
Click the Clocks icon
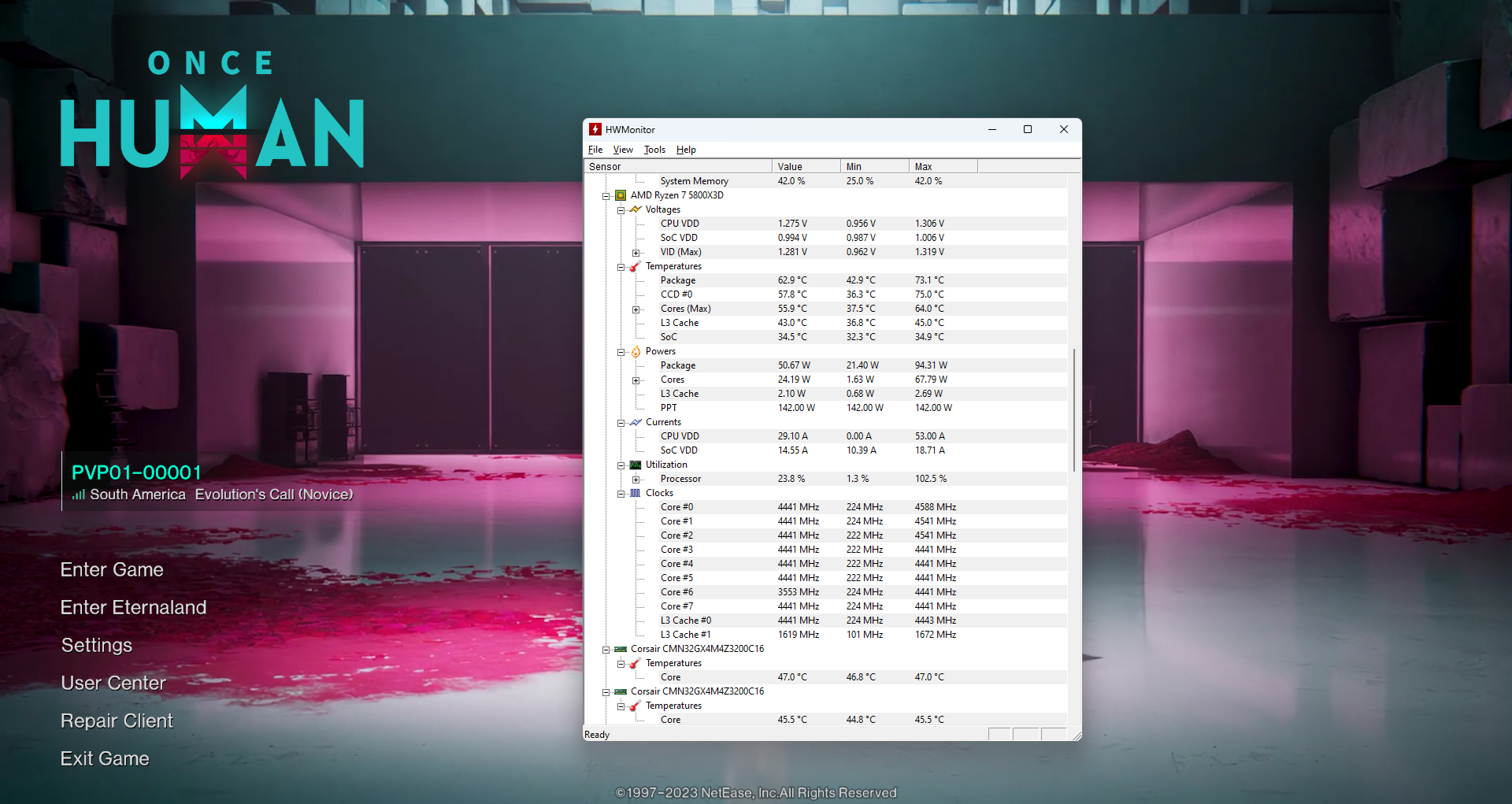(x=636, y=493)
